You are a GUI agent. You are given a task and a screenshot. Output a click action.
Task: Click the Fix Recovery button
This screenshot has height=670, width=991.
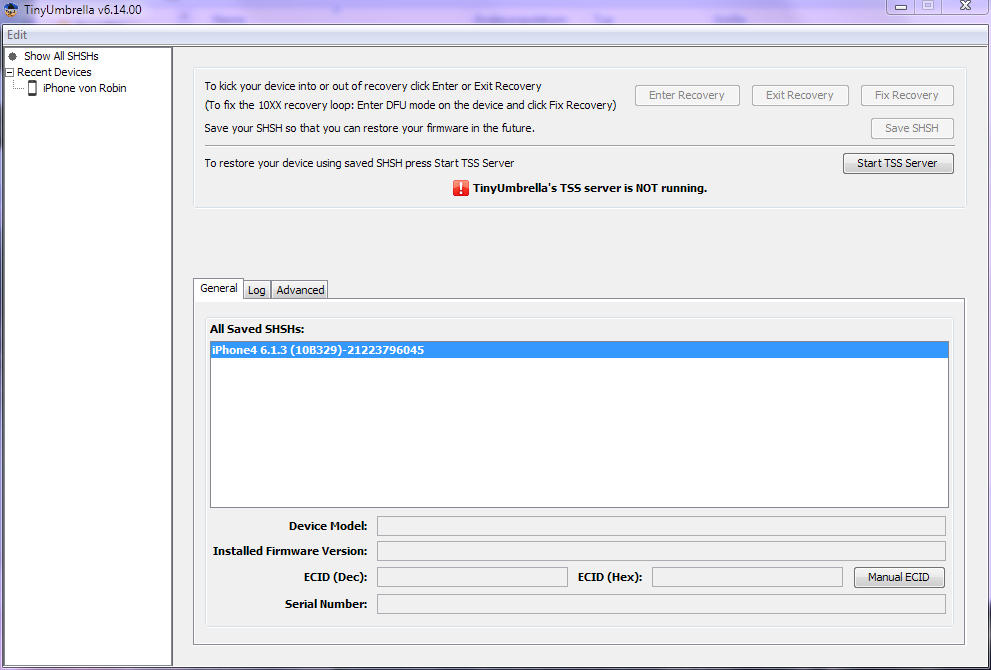(907, 95)
